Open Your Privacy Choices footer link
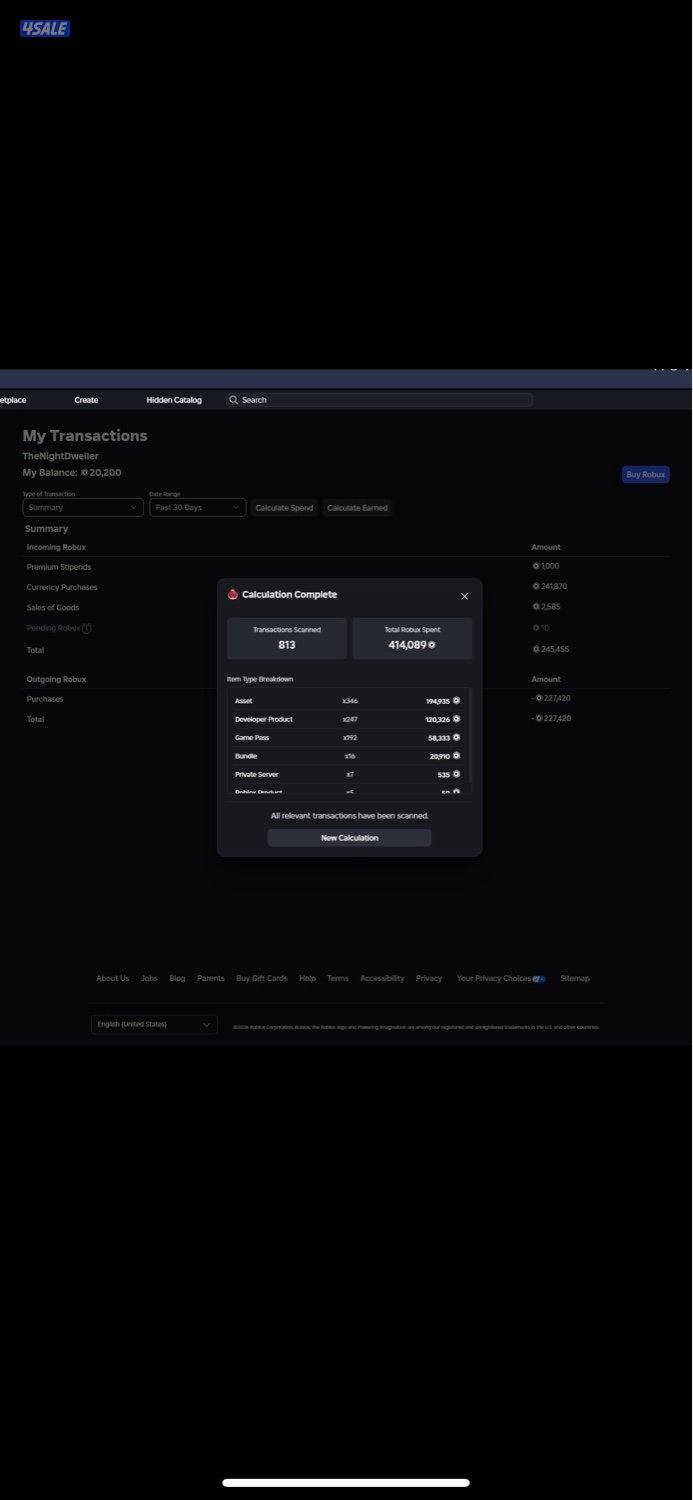693x1500 pixels. point(494,979)
